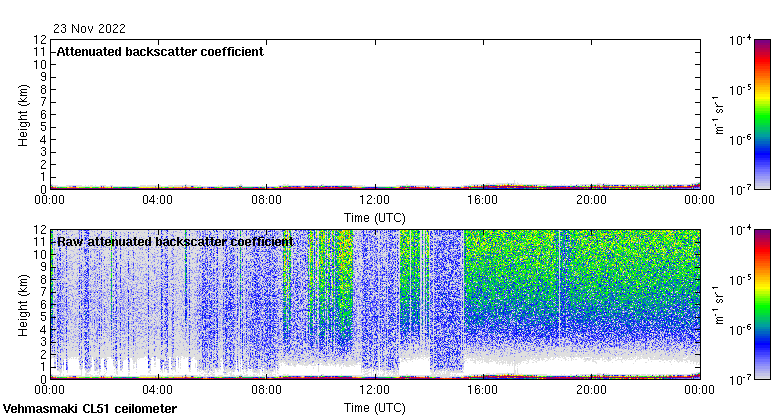
Task: Click the height tick 12 on the top plot
Action: 40,40
